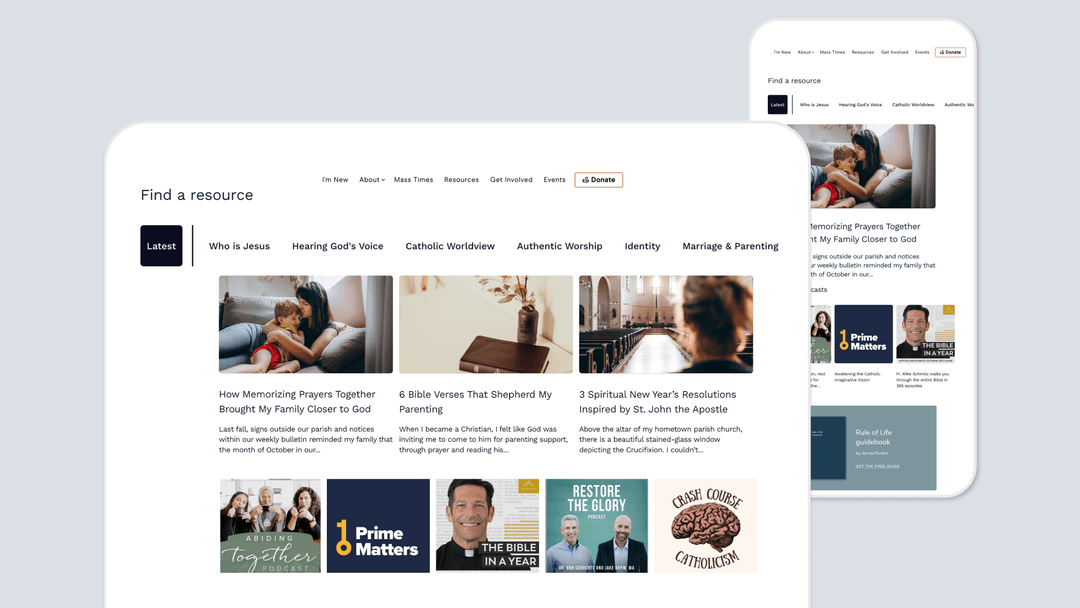Switch to the Who is Jesus tab

pos(239,246)
